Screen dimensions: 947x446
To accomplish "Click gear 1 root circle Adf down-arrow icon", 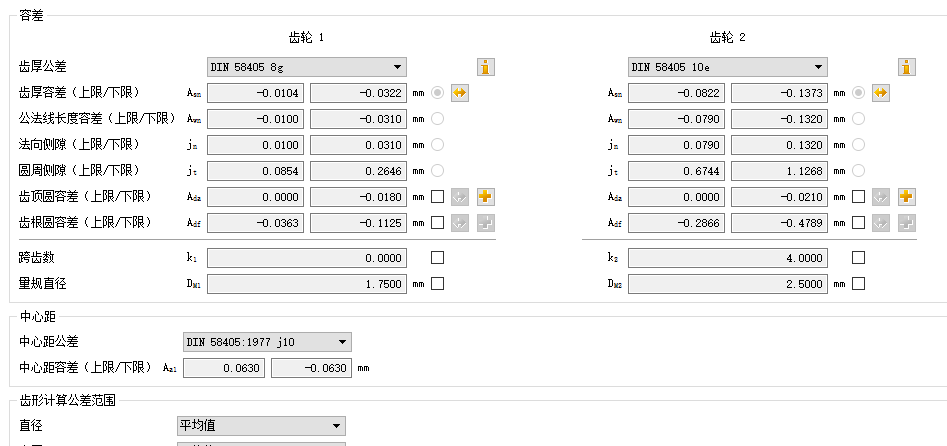I will (x=460, y=223).
